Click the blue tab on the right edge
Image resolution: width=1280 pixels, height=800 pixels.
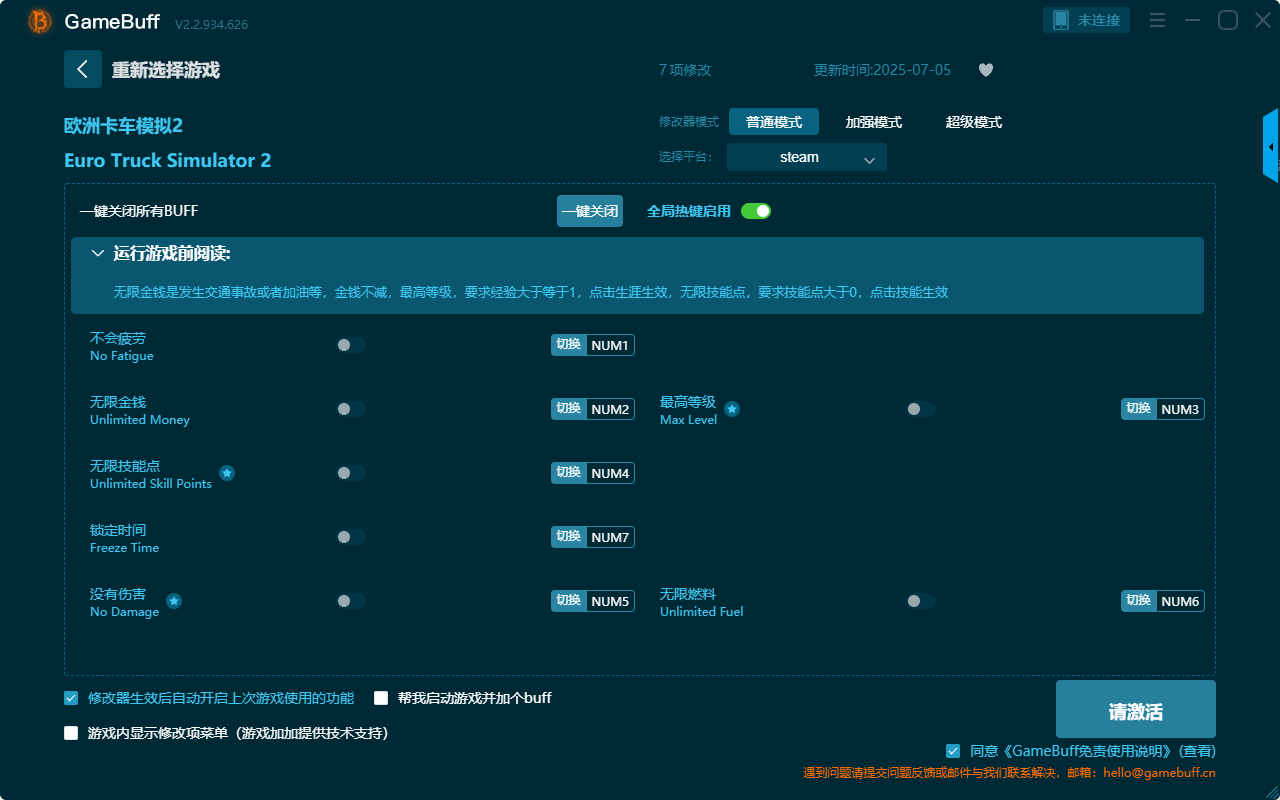[1272, 145]
